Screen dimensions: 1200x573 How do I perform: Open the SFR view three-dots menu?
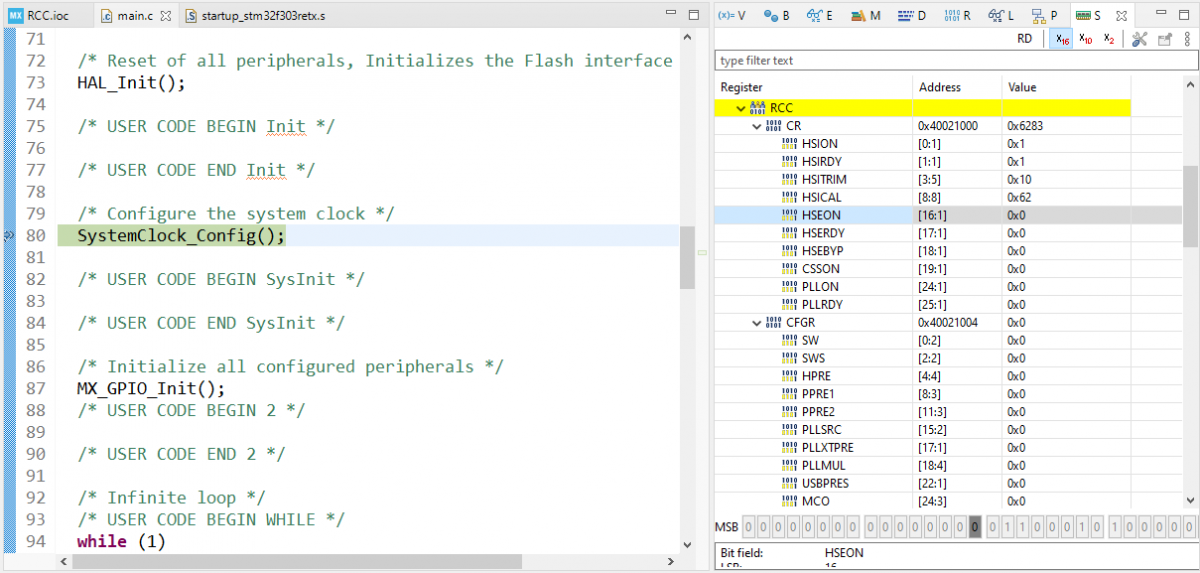tap(1187, 39)
